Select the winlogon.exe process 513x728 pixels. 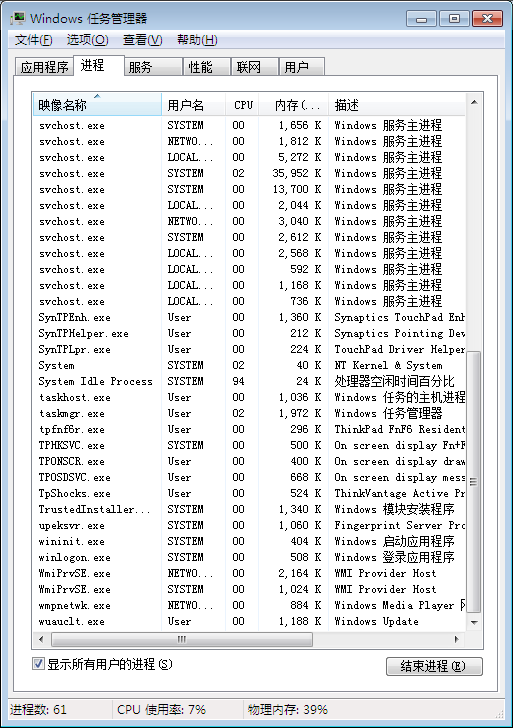[x=249, y=557]
